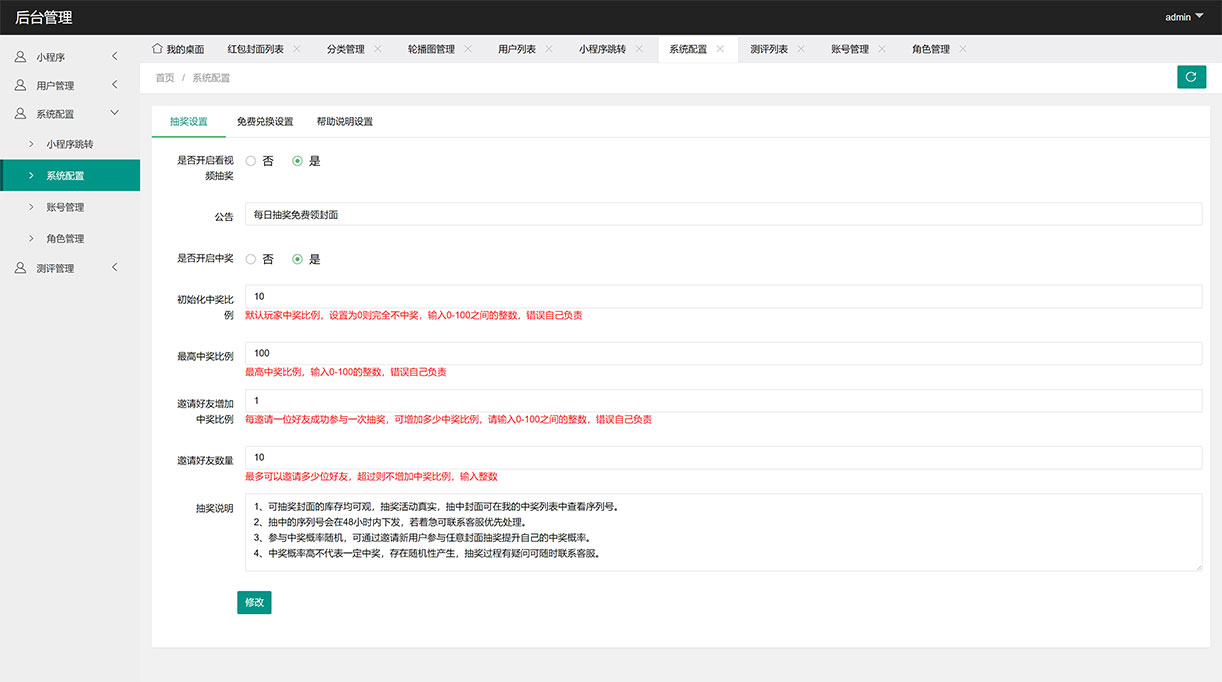Screen dimensions: 1222x682
Task: Click the user icon beside 小程序
Action: [20, 57]
